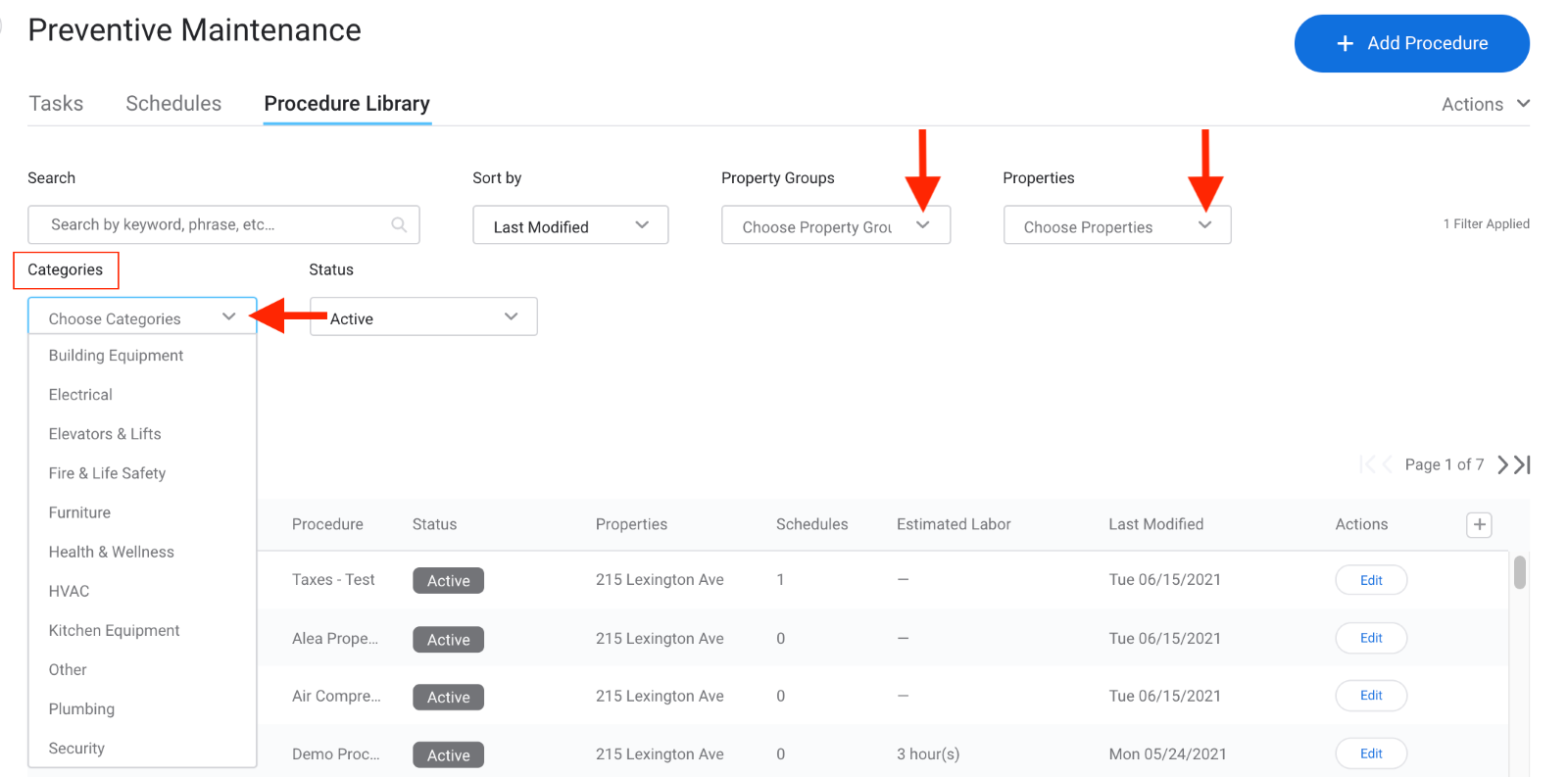Open the Choose Properties dropdown
Screen dimensions: 1568x777
click(x=1117, y=225)
